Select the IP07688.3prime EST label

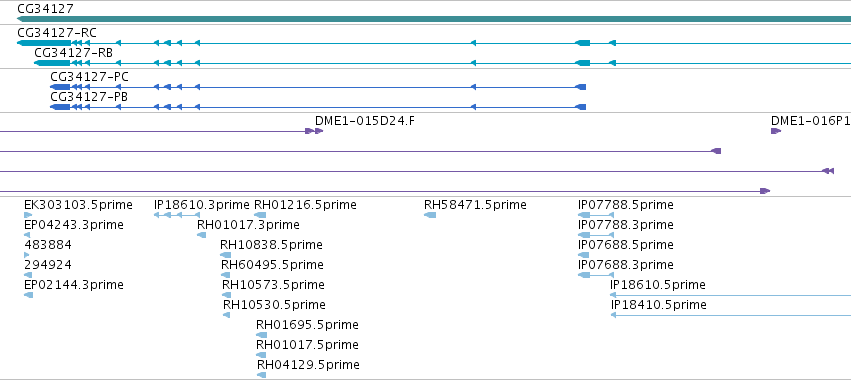[x=626, y=265]
